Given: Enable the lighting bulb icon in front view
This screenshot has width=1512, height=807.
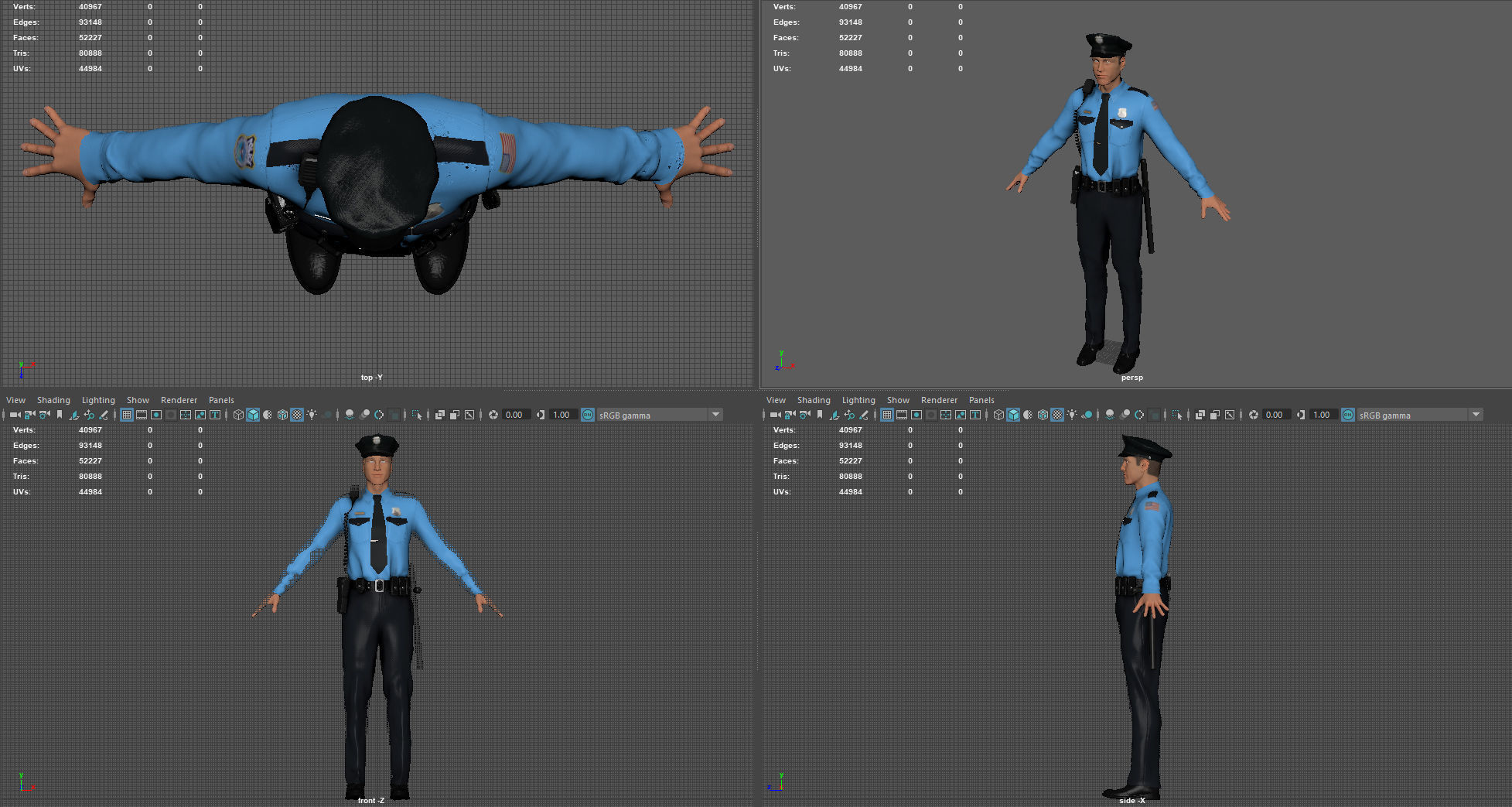Looking at the screenshot, I should coord(312,415).
